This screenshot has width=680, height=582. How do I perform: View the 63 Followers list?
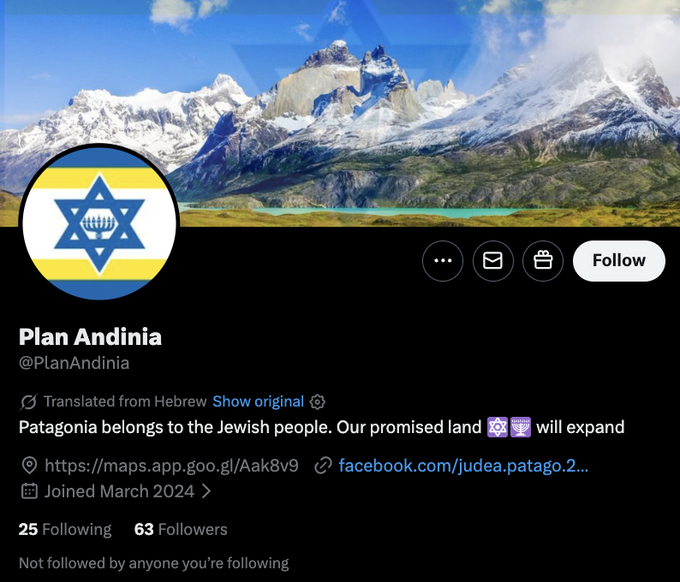click(x=181, y=530)
